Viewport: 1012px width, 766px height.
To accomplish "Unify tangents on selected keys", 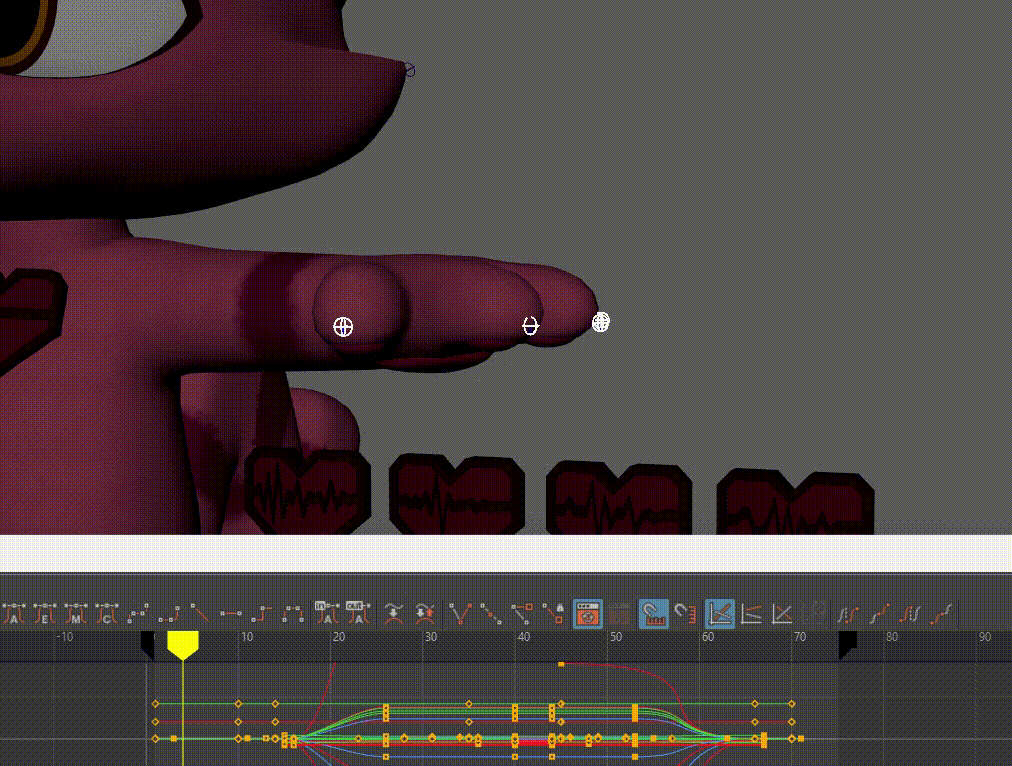I will [x=490, y=612].
